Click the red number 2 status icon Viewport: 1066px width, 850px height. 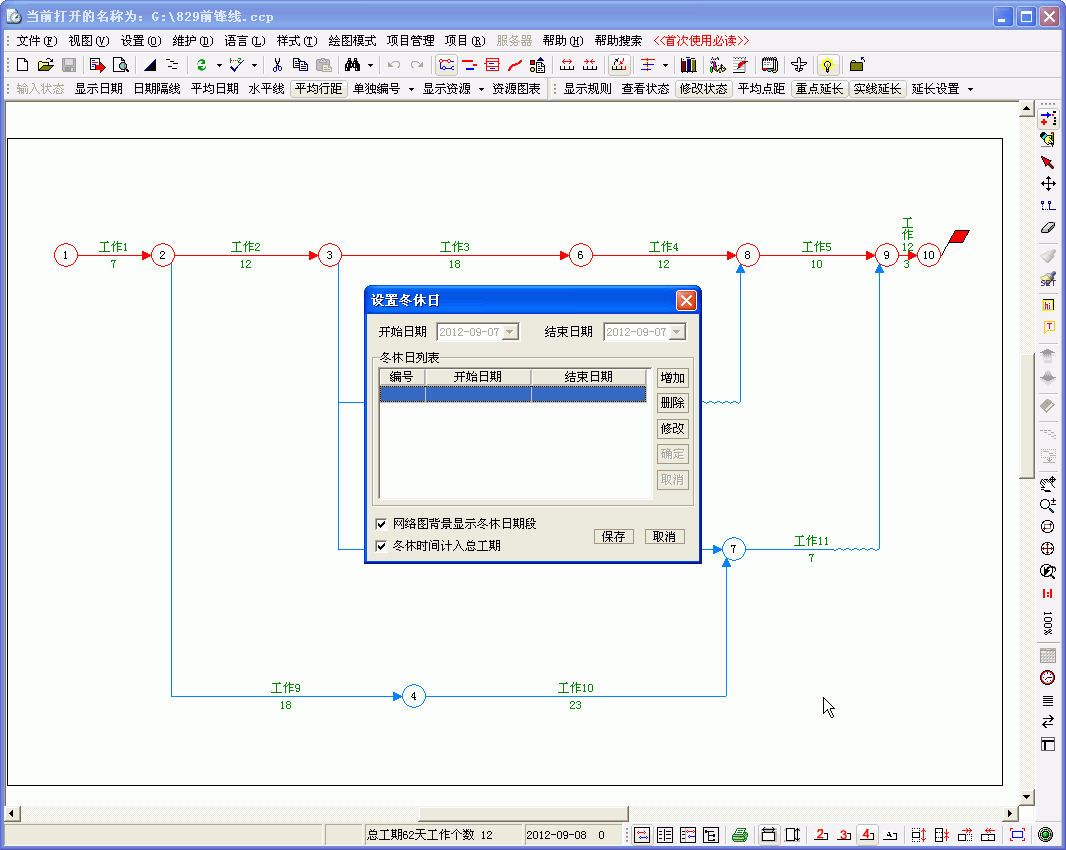pyautogui.click(x=821, y=834)
